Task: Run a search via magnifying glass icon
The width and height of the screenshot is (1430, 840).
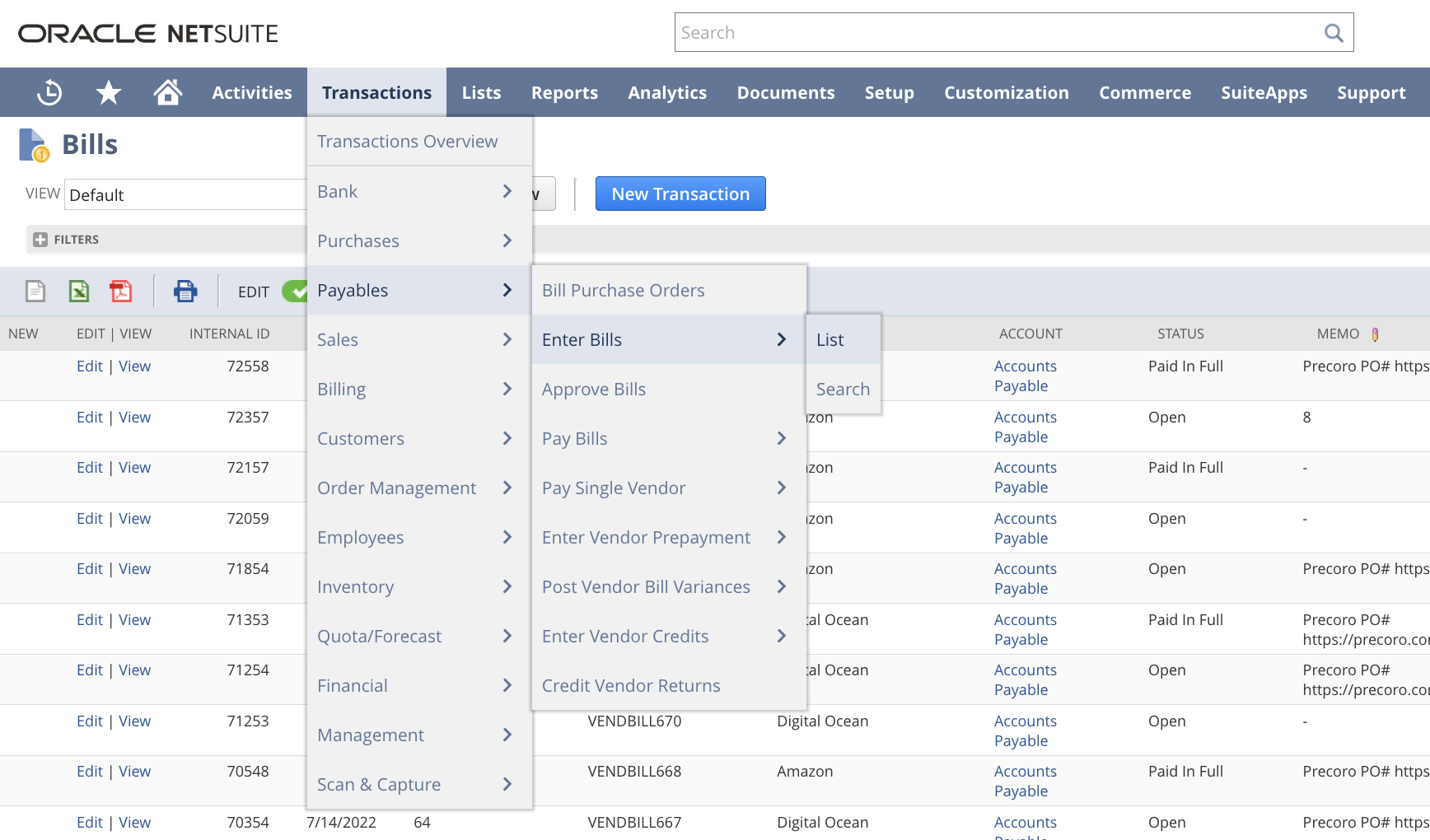Action: tap(1334, 32)
